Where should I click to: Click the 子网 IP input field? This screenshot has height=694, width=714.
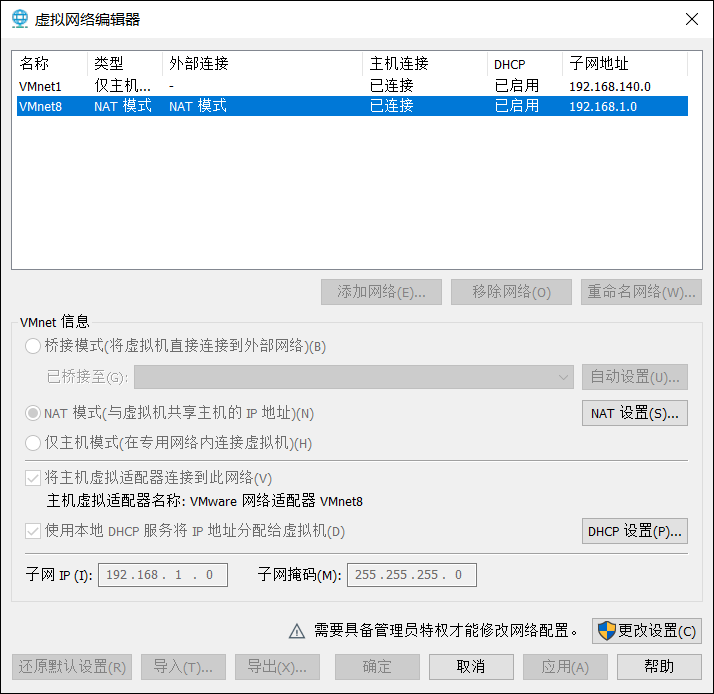click(x=163, y=575)
